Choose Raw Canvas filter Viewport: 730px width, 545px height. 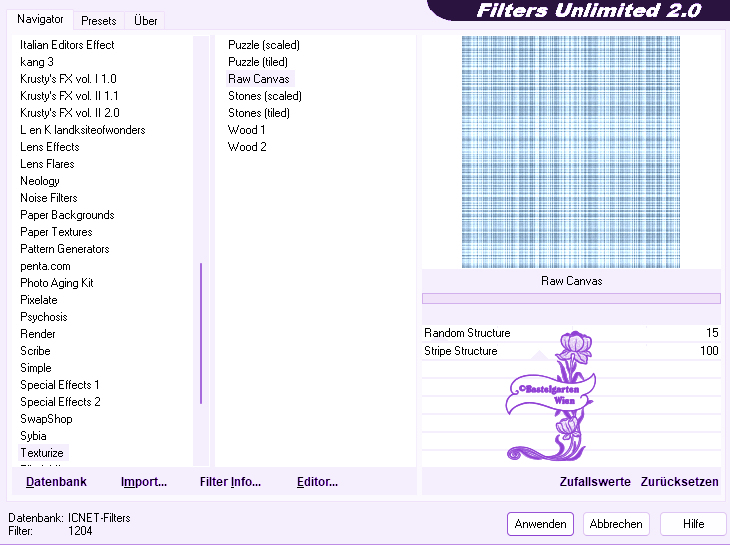click(259, 79)
